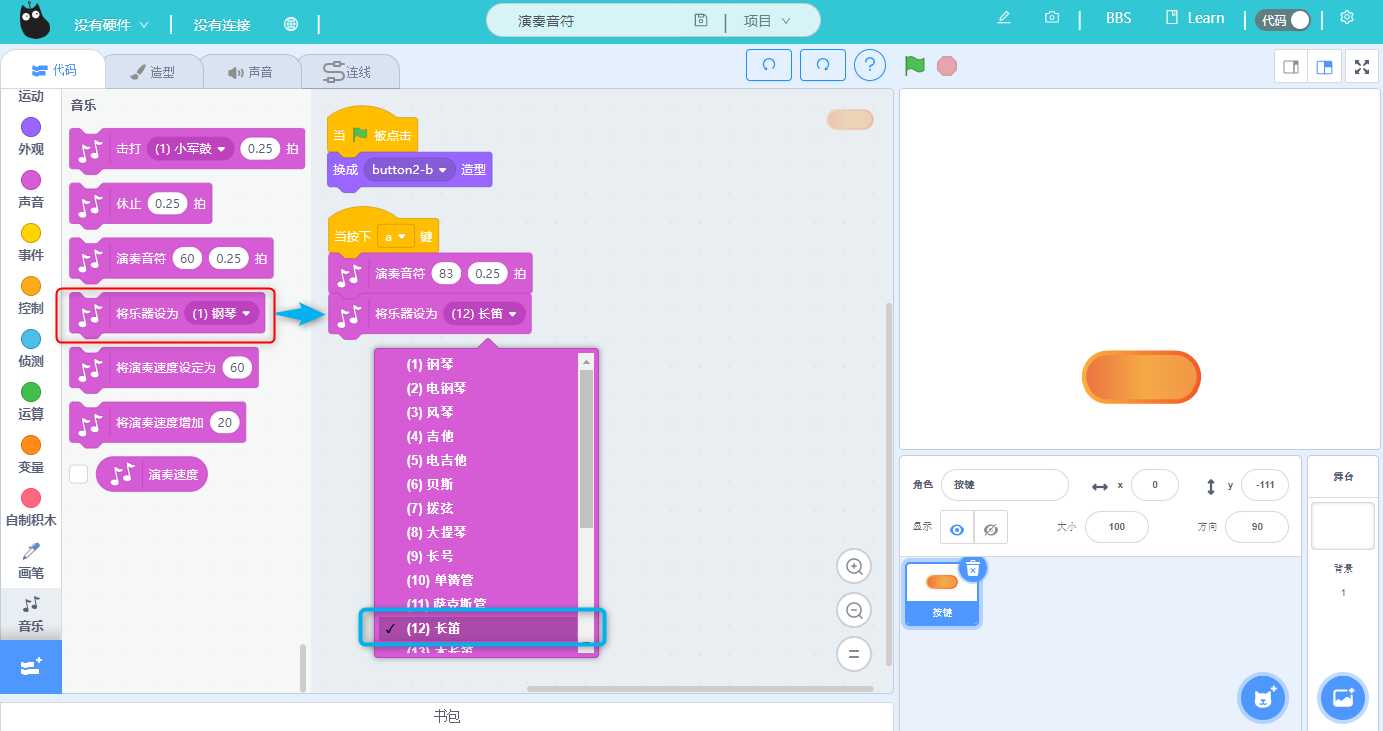Toggle the 代码 code mode switch
Screen dimensions: 1383x731
1283,20
